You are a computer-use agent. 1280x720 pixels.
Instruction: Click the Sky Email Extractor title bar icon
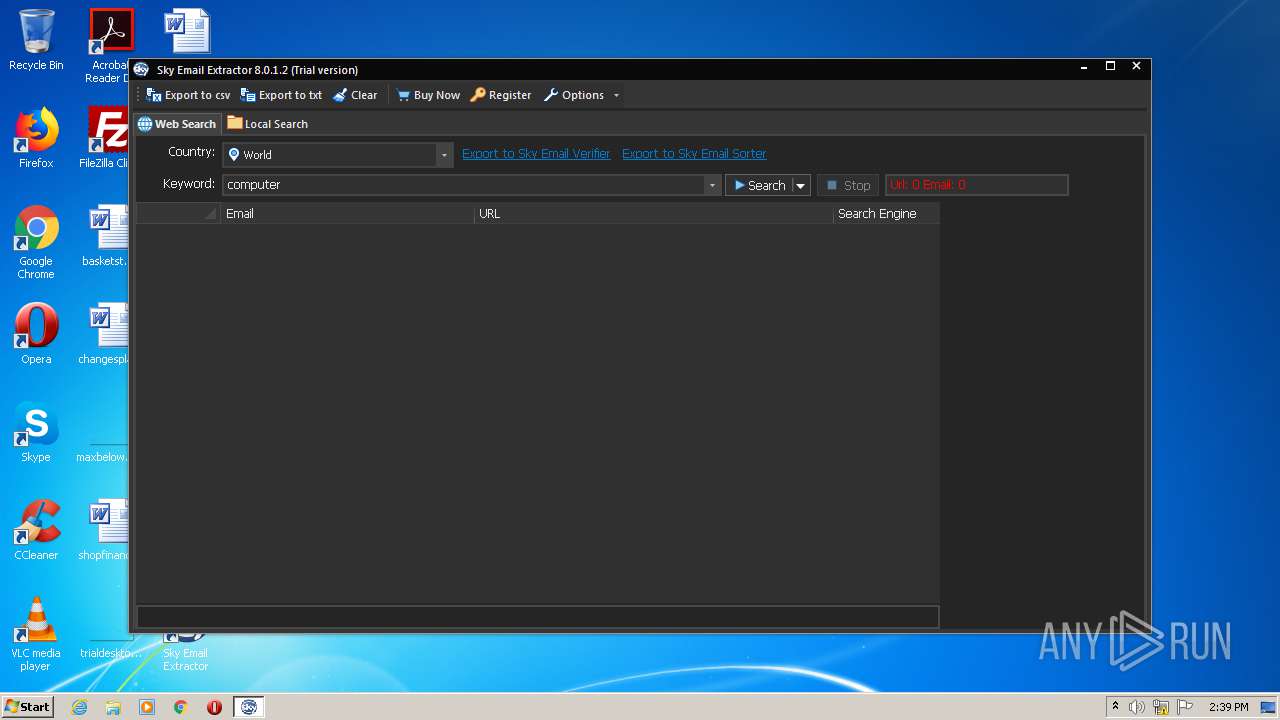[142, 69]
